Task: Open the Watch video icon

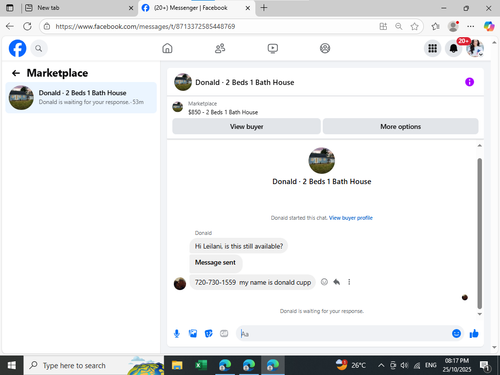Action: (x=273, y=48)
